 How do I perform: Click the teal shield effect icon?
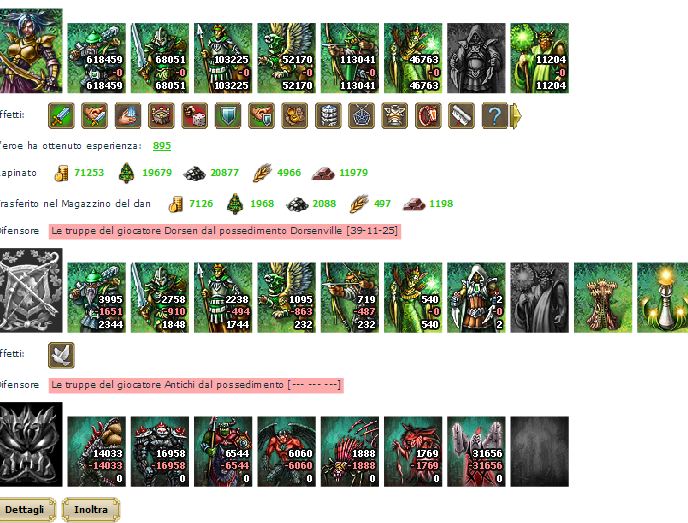(228, 115)
